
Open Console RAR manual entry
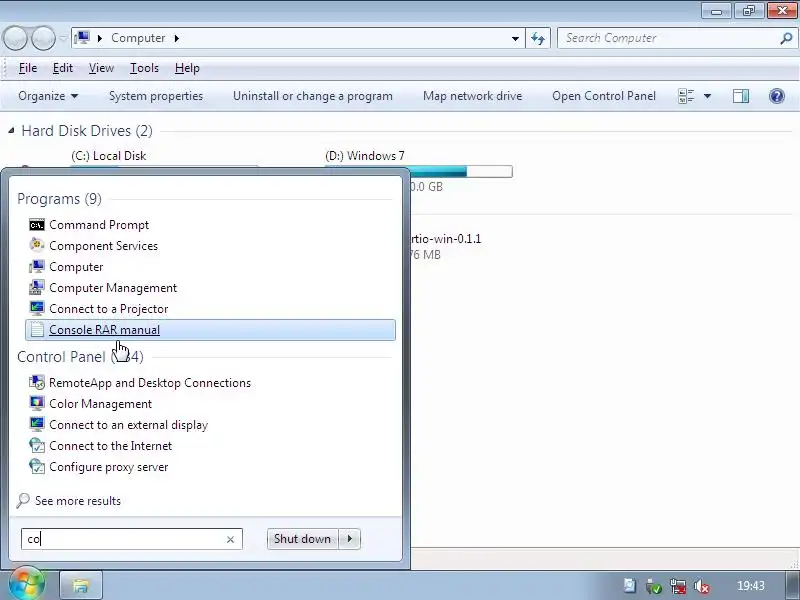[x=210, y=330]
